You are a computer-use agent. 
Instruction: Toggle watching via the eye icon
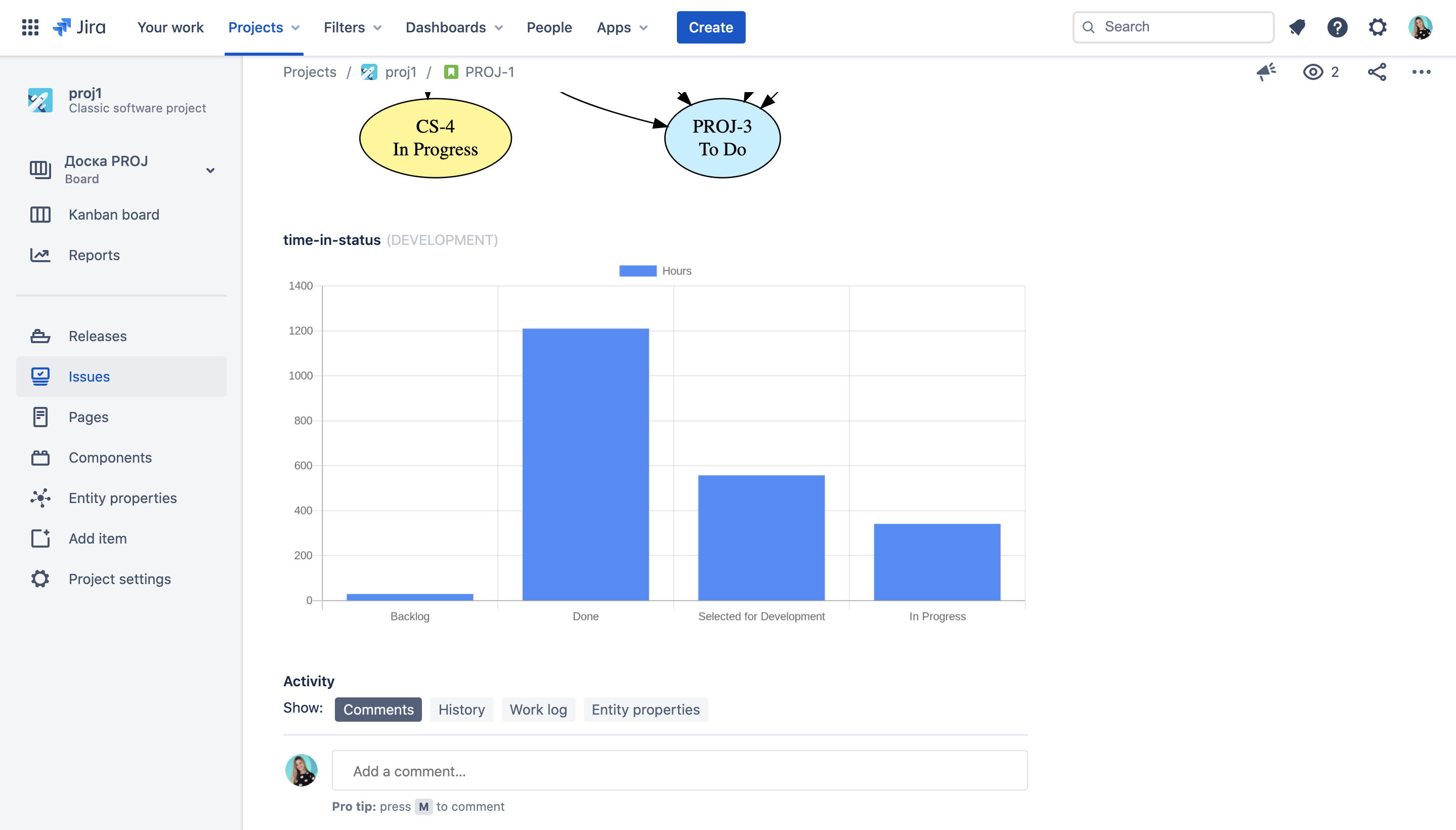click(x=1313, y=72)
